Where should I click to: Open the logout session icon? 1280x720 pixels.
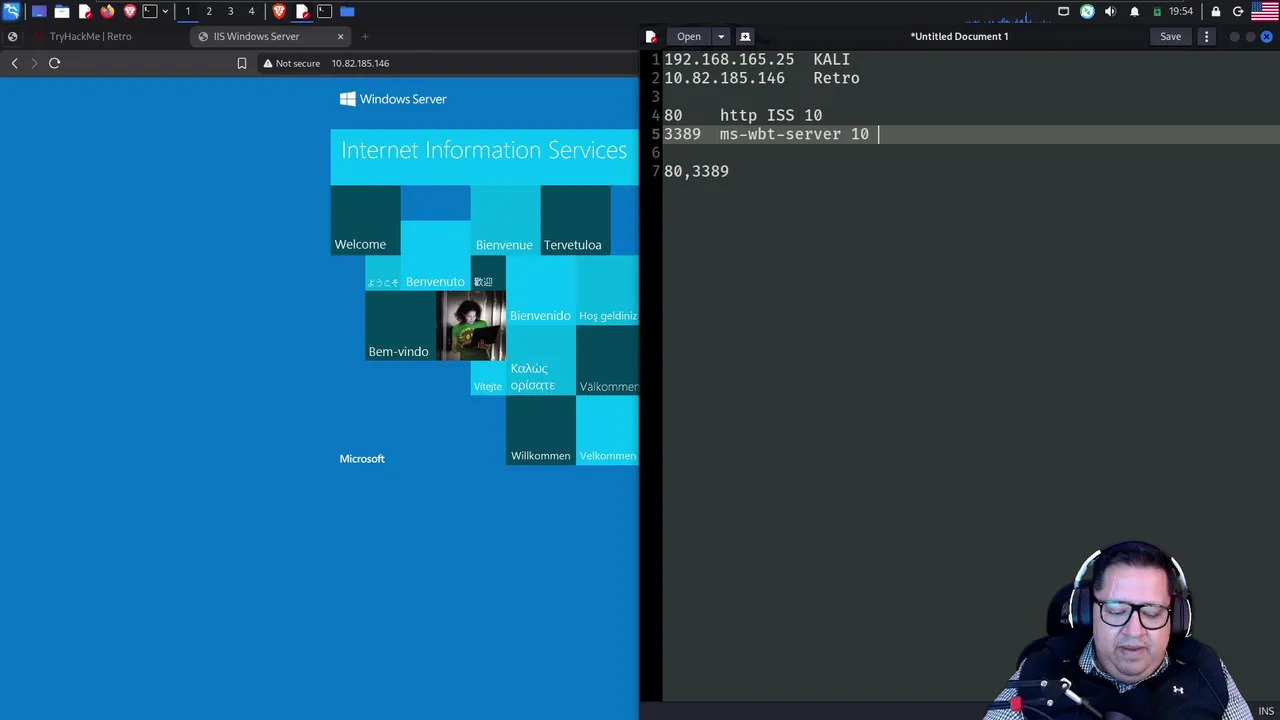(x=1238, y=11)
